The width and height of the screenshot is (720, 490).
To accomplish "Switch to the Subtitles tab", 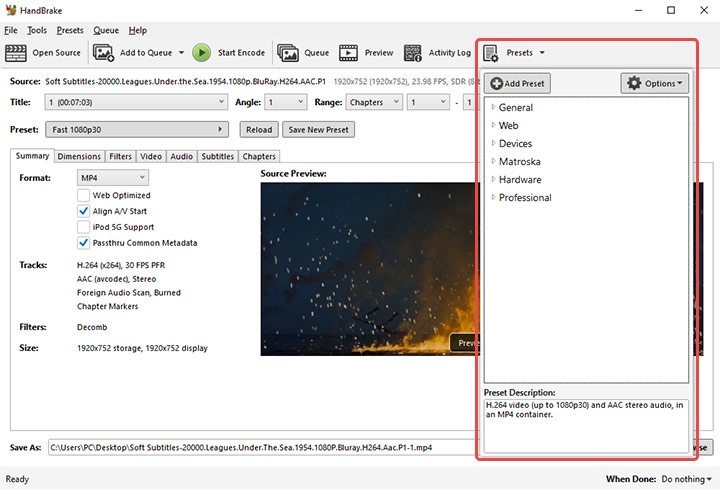I will coord(218,157).
